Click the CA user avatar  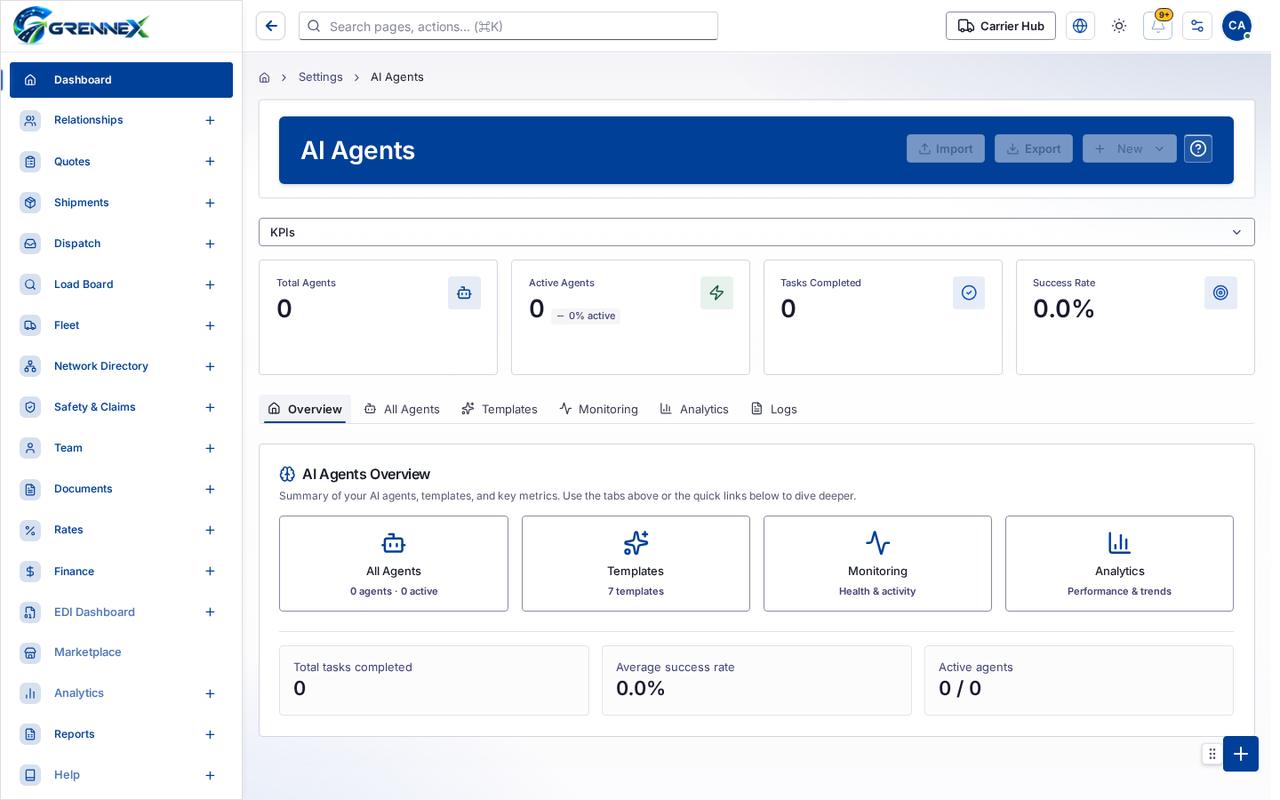coord(1236,26)
